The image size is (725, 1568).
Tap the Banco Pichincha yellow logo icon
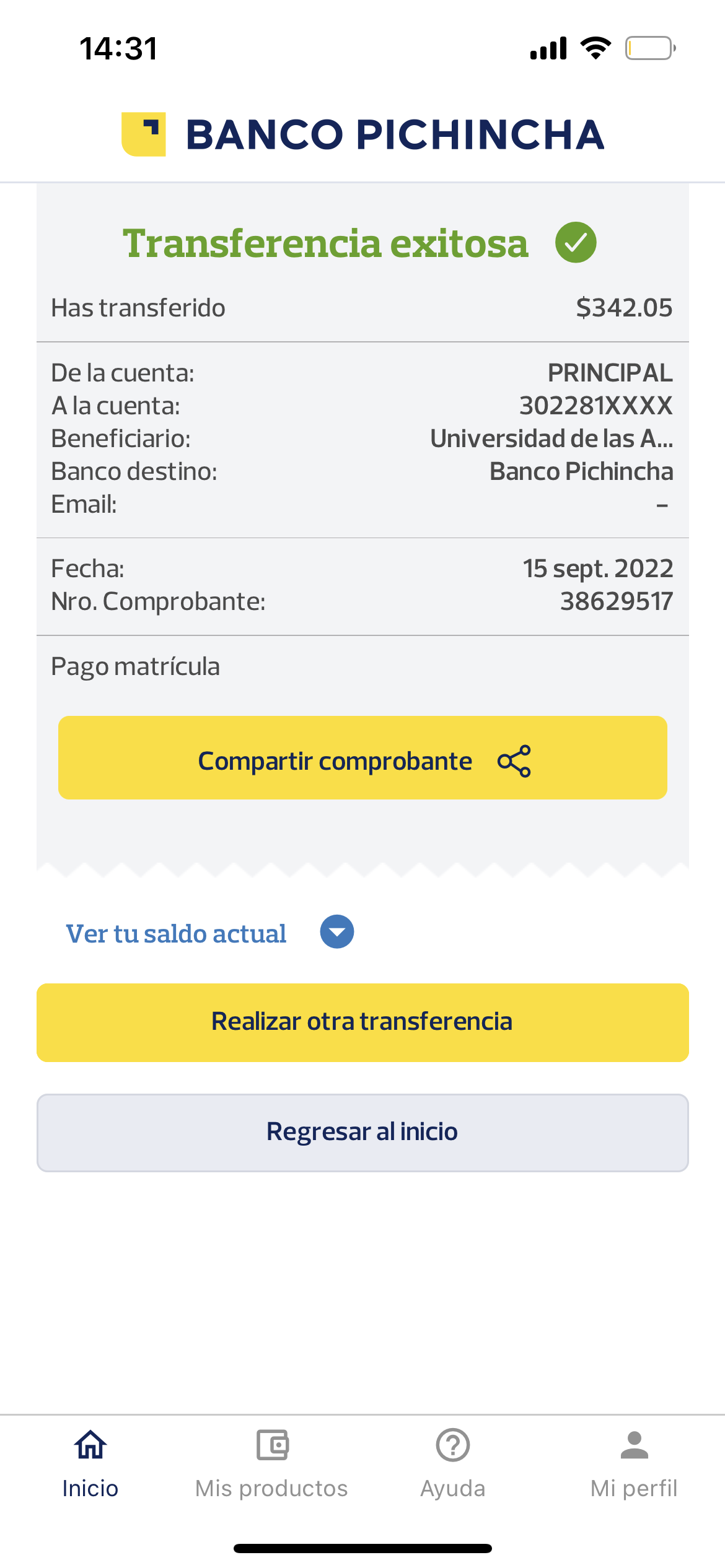pos(144,134)
